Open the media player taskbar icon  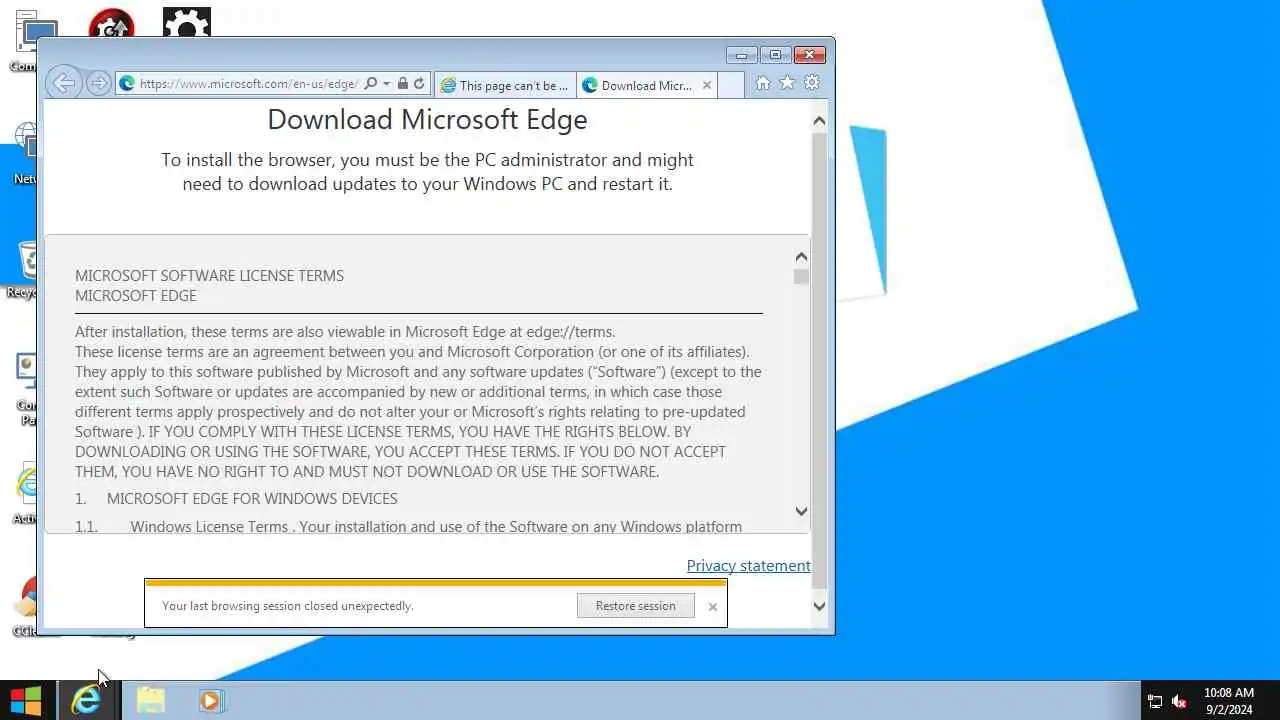211,701
